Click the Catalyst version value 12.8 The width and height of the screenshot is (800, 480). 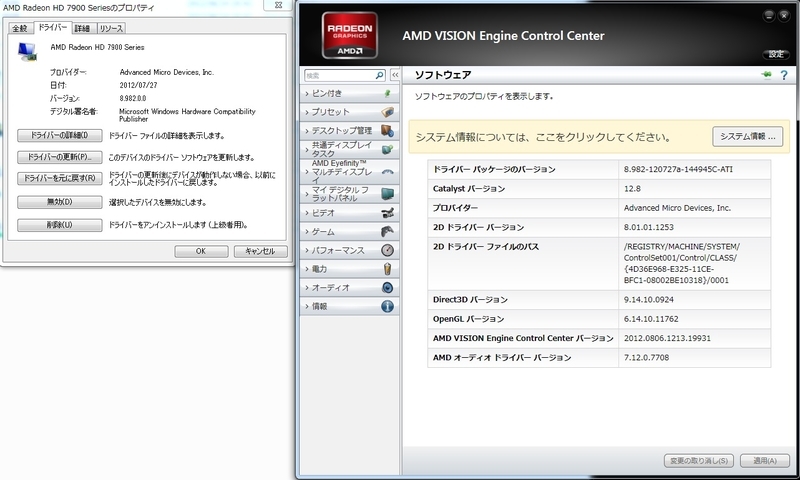[x=632, y=189]
